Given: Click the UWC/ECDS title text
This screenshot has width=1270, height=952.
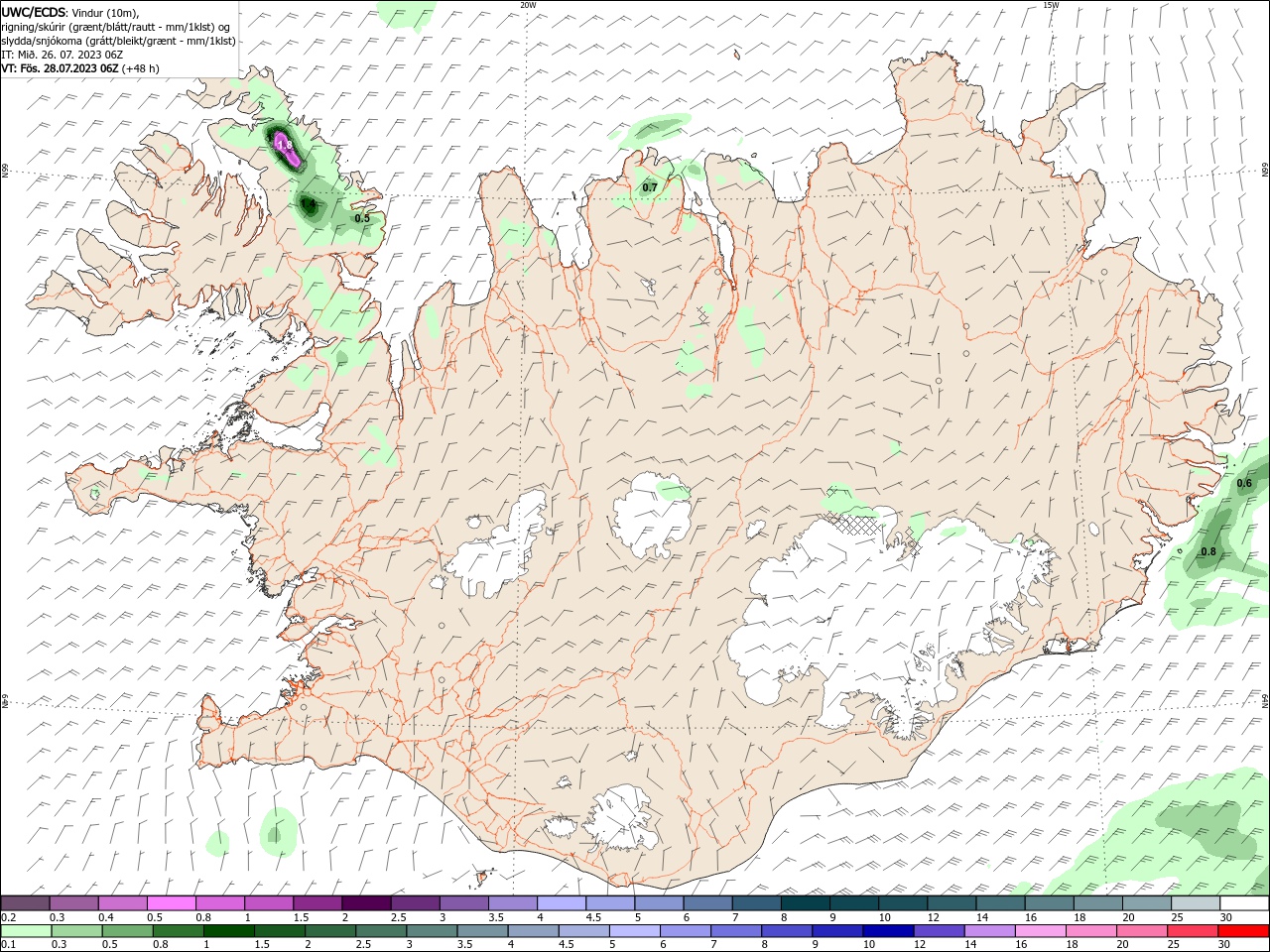Looking at the screenshot, I should pyautogui.click(x=34, y=12).
